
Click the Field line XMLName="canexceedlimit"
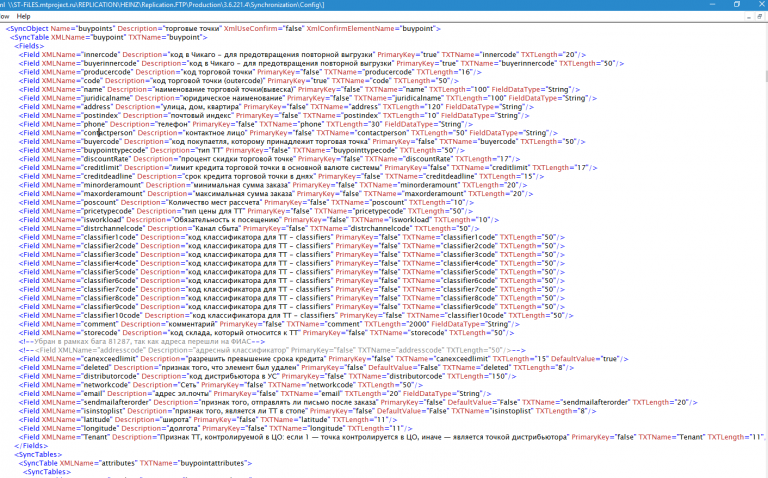click(x=323, y=358)
